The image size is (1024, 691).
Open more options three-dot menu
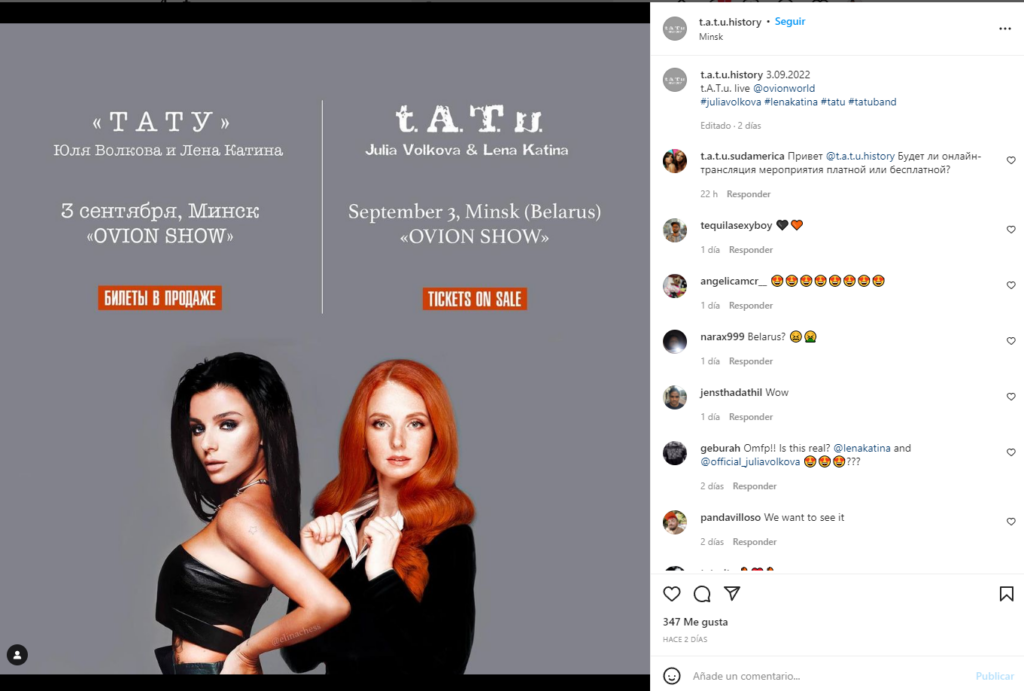click(x=1005, y=29)
